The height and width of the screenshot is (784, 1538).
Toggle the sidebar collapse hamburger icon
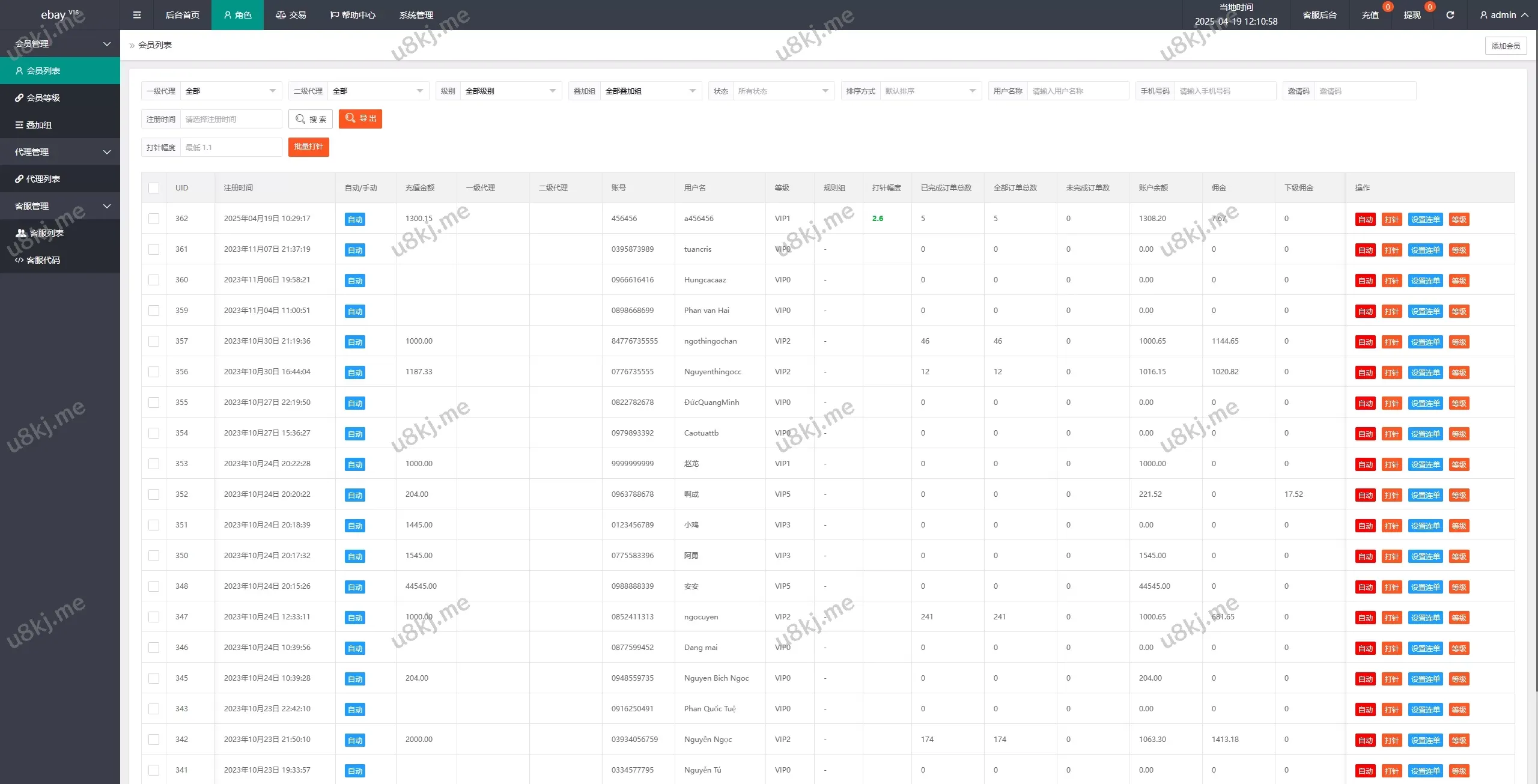point(137,15)
